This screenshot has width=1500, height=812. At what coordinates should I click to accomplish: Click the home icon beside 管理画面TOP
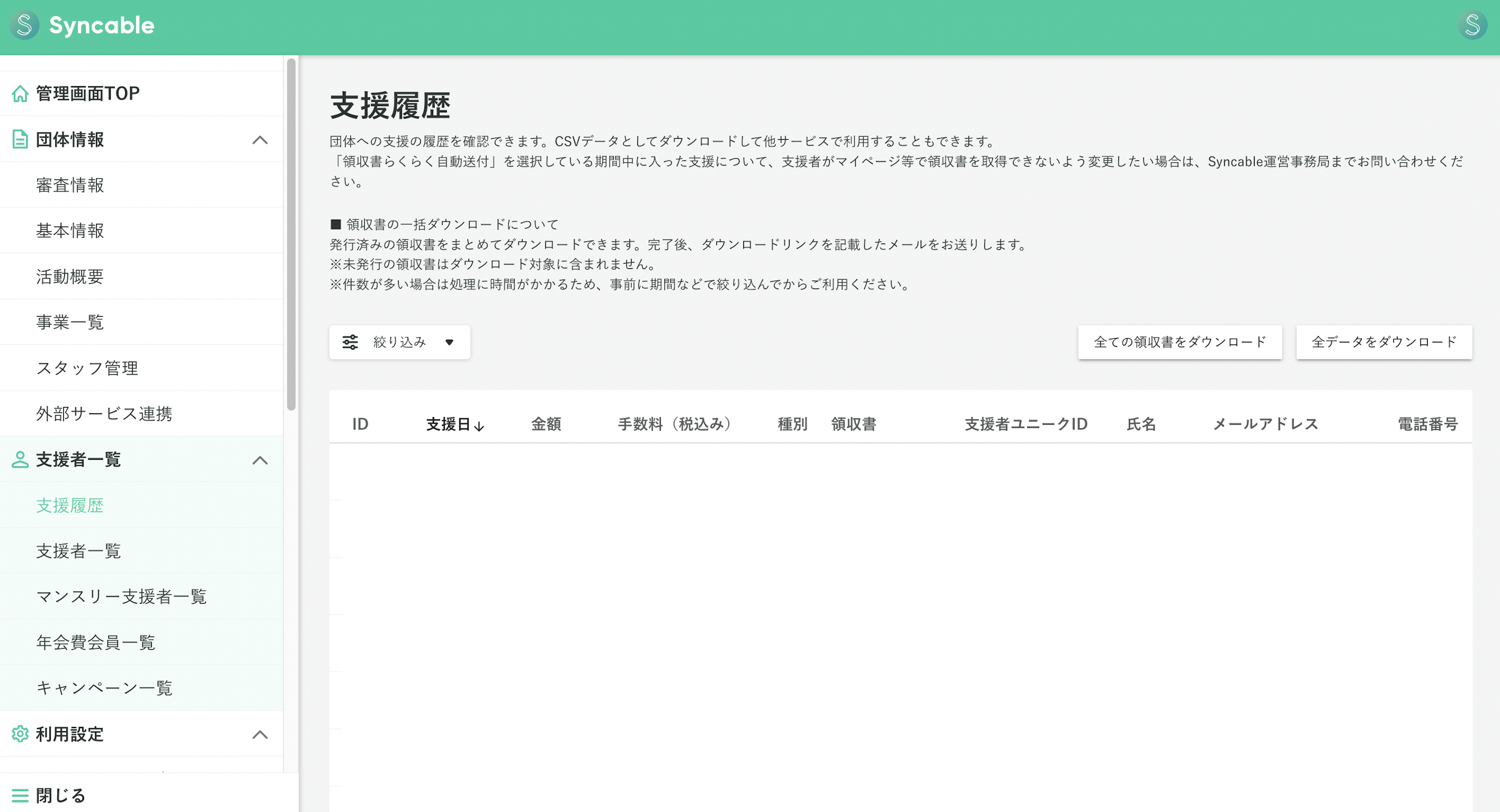[x=20, y=93]
